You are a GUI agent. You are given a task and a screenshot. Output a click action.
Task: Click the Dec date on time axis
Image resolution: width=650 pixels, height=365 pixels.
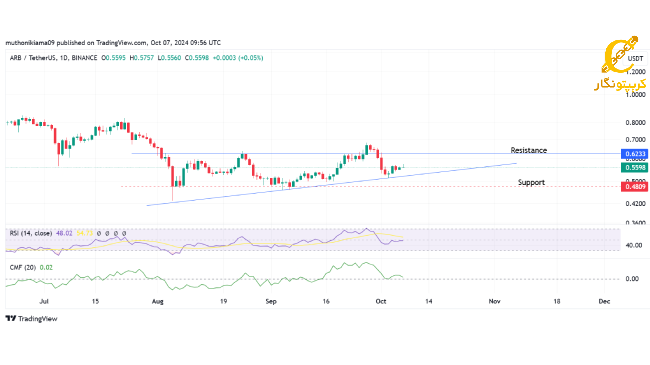pos(604,302)
